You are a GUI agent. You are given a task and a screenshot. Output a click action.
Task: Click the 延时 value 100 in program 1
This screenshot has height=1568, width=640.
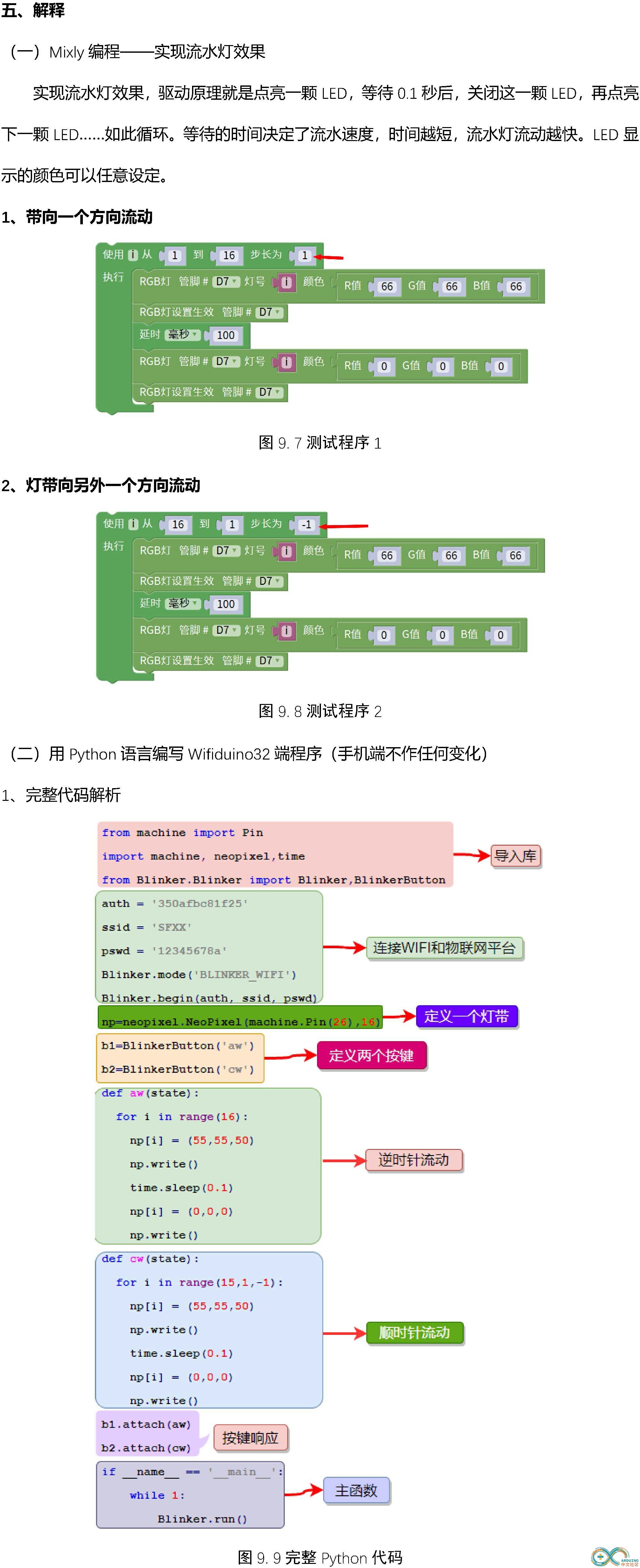click(x=226, y=335)
